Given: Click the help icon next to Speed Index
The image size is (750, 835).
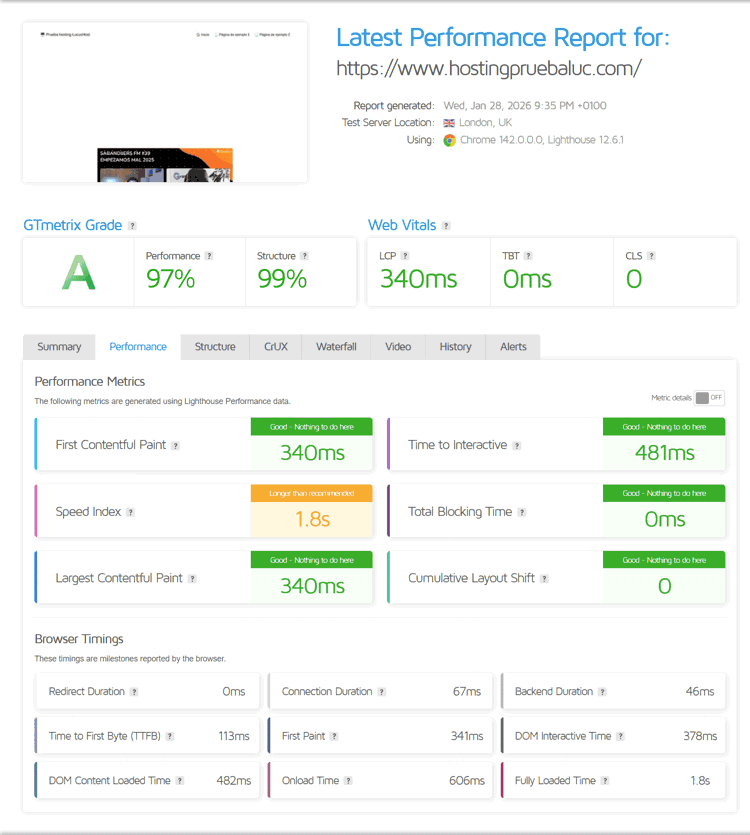Looking at the screenshot, I should [130, 512].
